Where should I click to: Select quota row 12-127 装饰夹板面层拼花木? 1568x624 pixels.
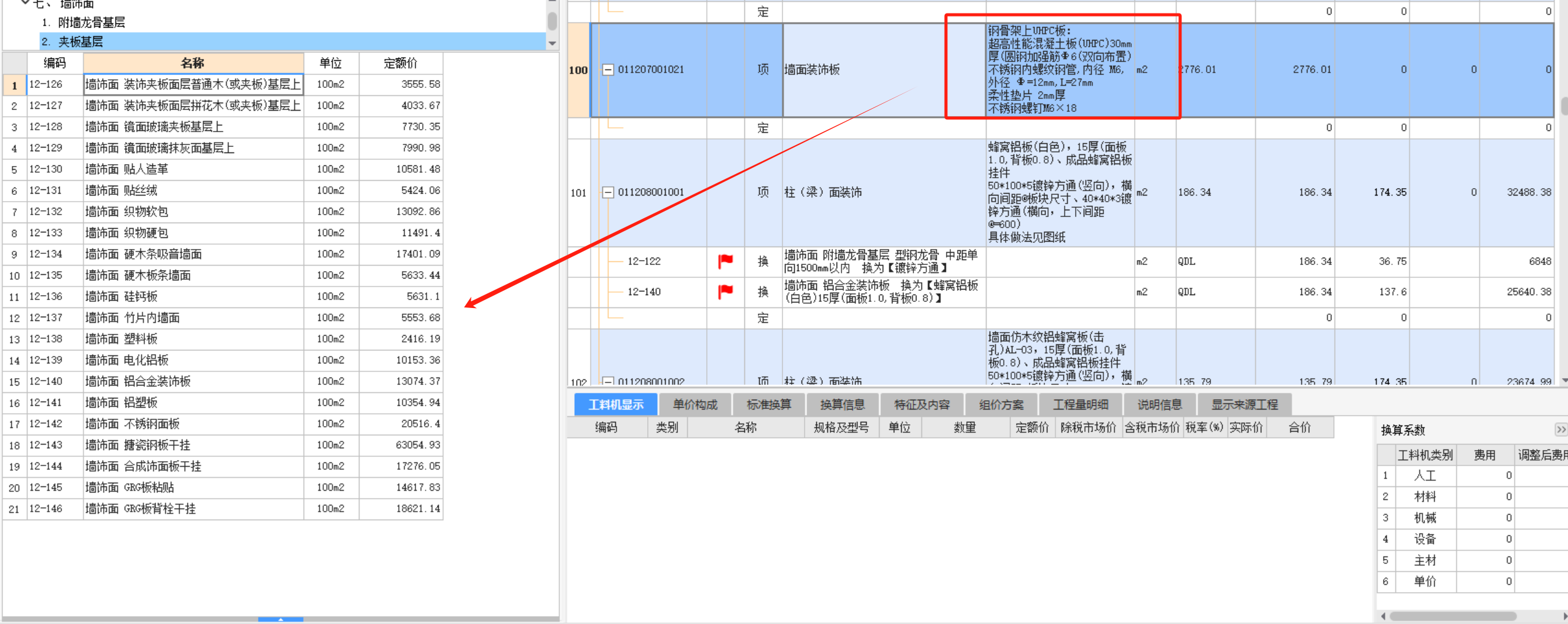point(223,106)
